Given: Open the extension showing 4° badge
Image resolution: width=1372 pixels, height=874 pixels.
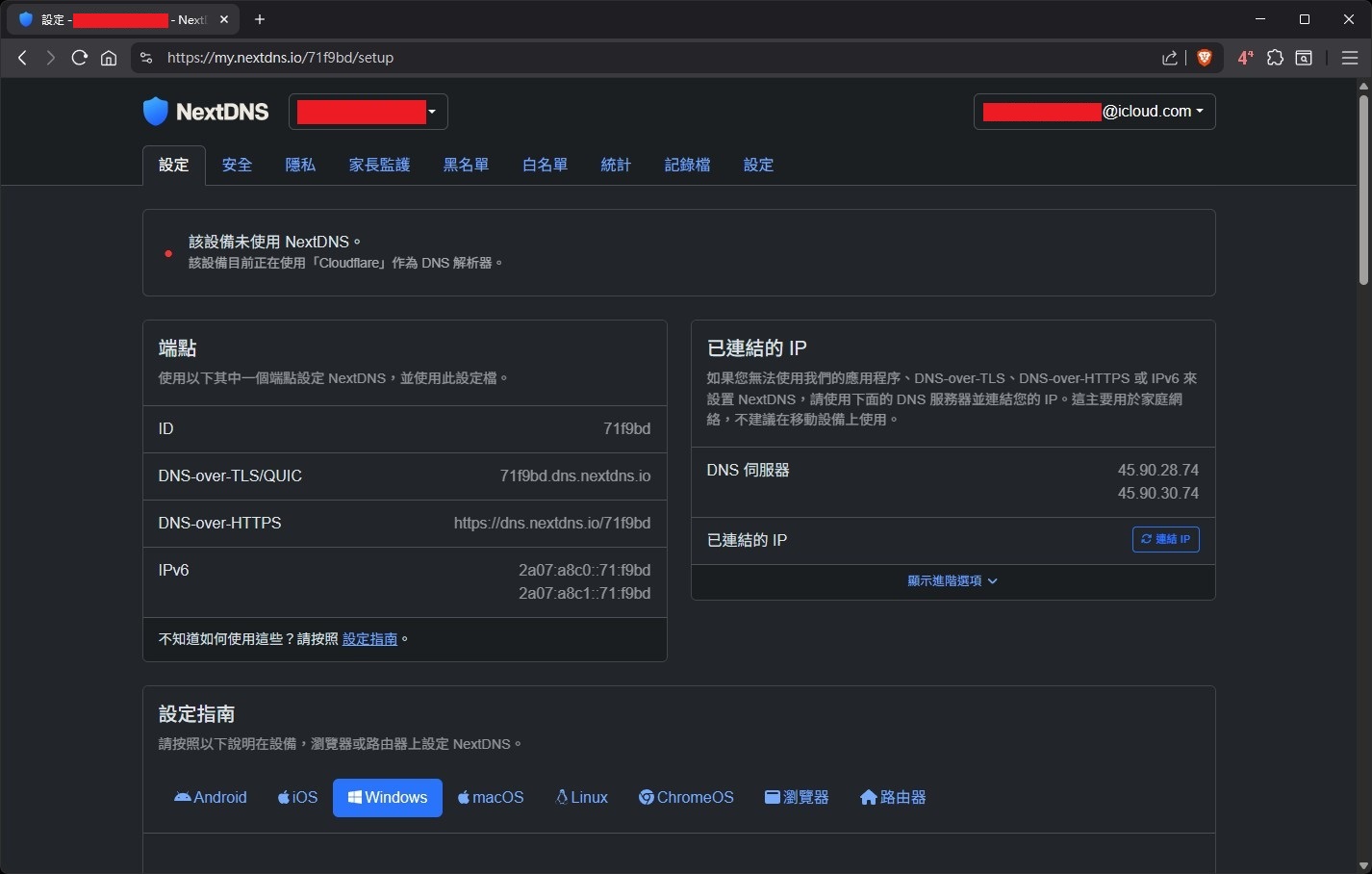Looking at the screenshot, I should pyautogui.click(x=1245, y=58).
